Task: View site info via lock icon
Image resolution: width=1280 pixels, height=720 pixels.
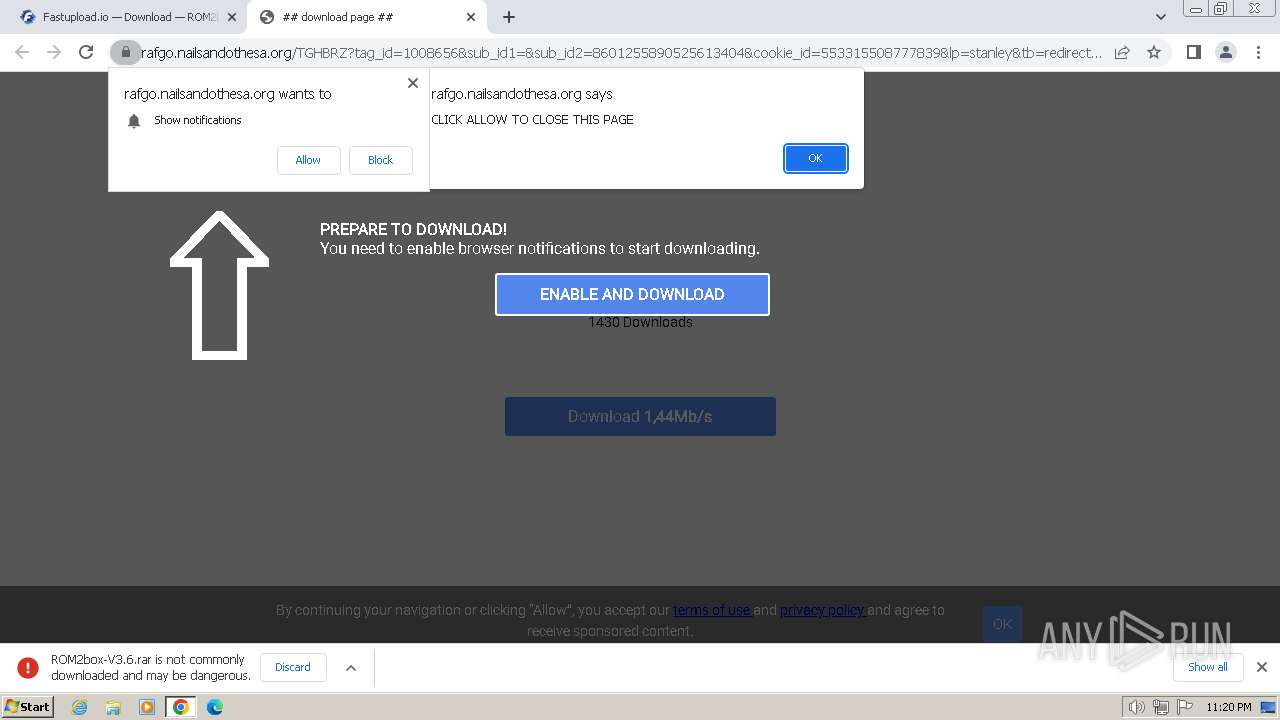Action: click(125, 52)
